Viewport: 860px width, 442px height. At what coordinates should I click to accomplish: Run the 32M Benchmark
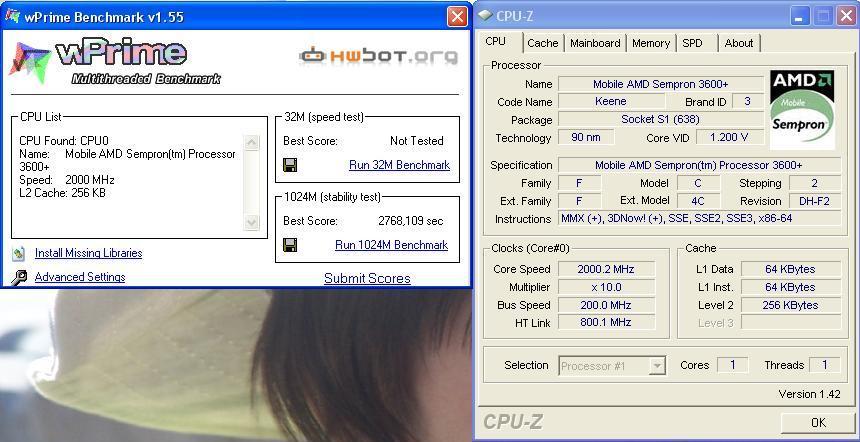pos(399,165)
